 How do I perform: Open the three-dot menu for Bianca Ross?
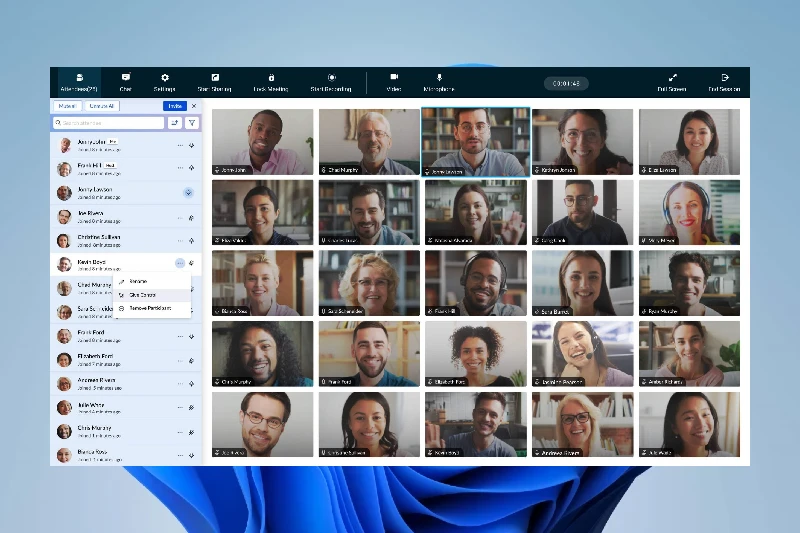(180, 455)
